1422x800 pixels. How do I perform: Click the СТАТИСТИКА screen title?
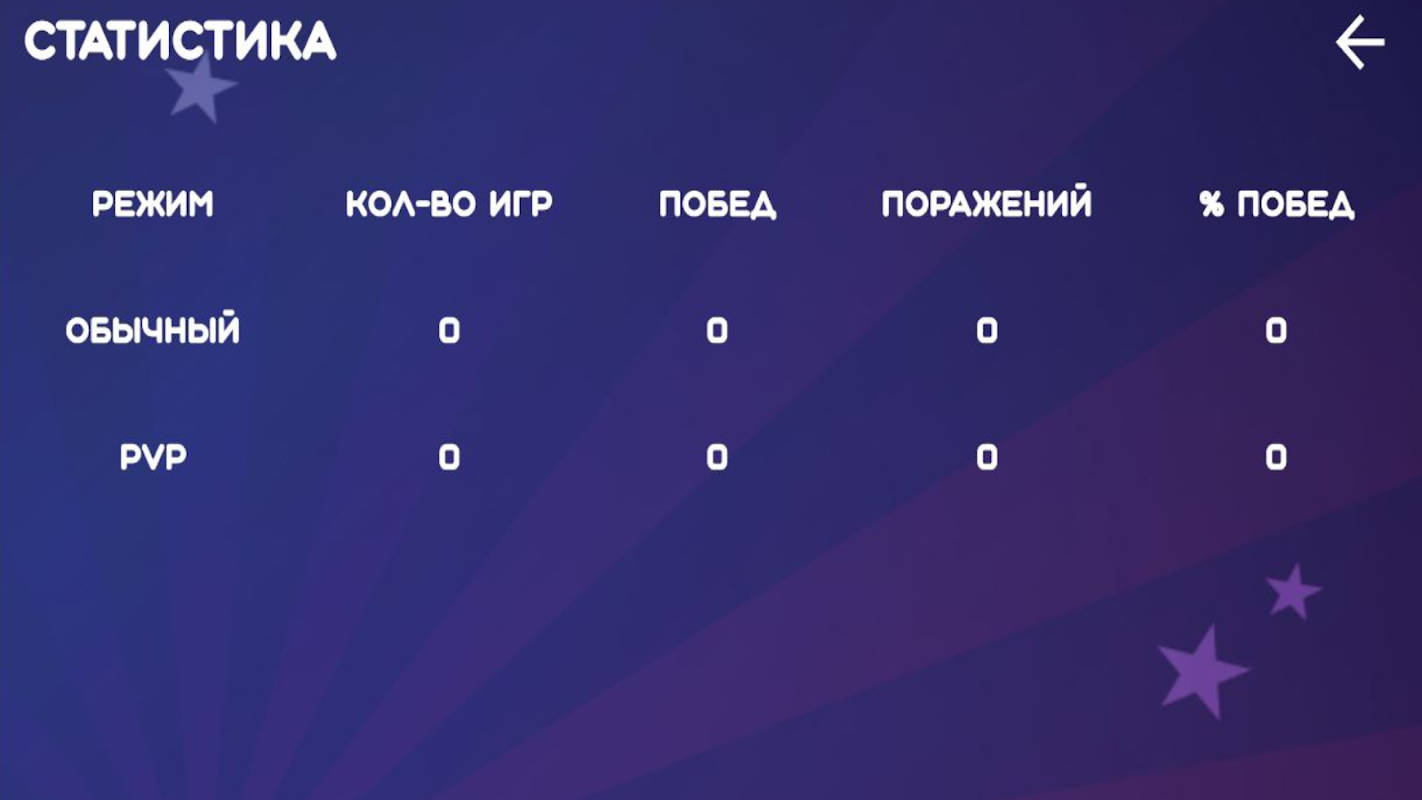pyautogui.click(x=180, y=41)
